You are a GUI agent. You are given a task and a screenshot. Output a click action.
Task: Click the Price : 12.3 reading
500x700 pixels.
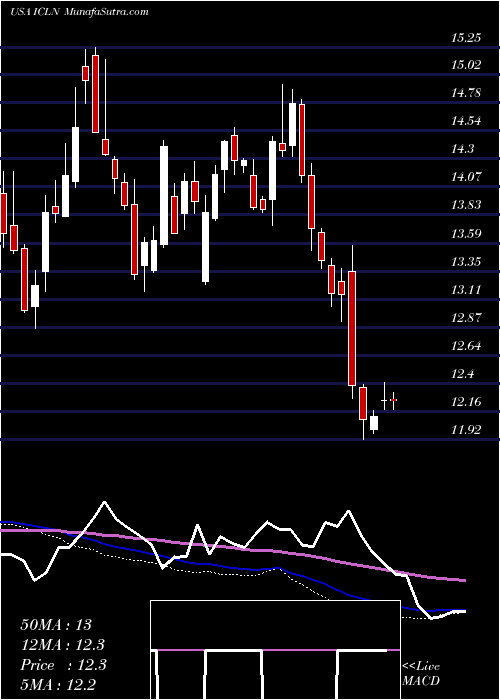point(62,665)
